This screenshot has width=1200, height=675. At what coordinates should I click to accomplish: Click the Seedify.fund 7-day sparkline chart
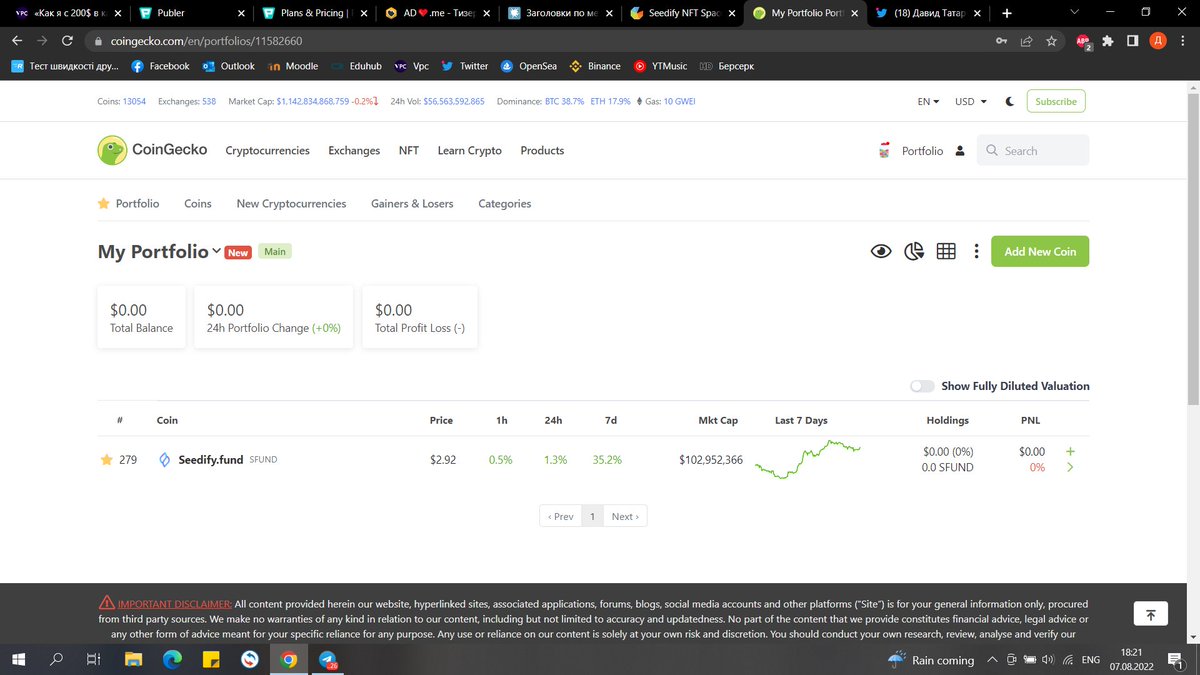[807, 460]
